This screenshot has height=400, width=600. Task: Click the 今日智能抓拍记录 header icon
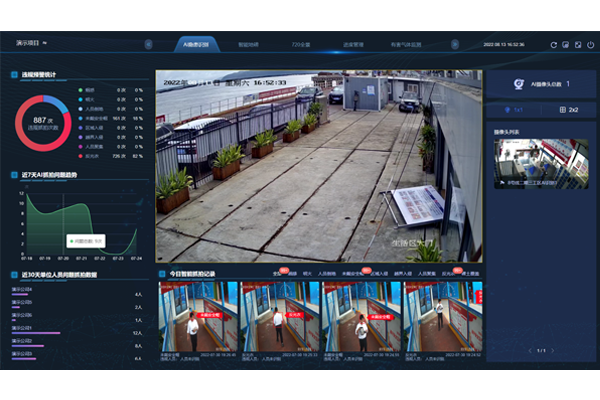162,274
